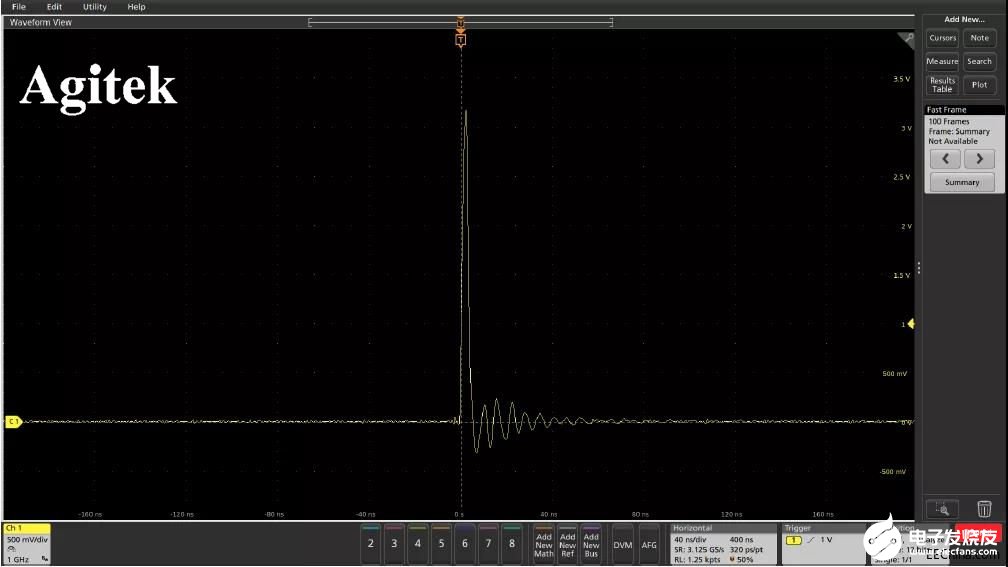The image size is (1008, 567).
Task: Enable channel 7
Action: (x=488, y=544)
